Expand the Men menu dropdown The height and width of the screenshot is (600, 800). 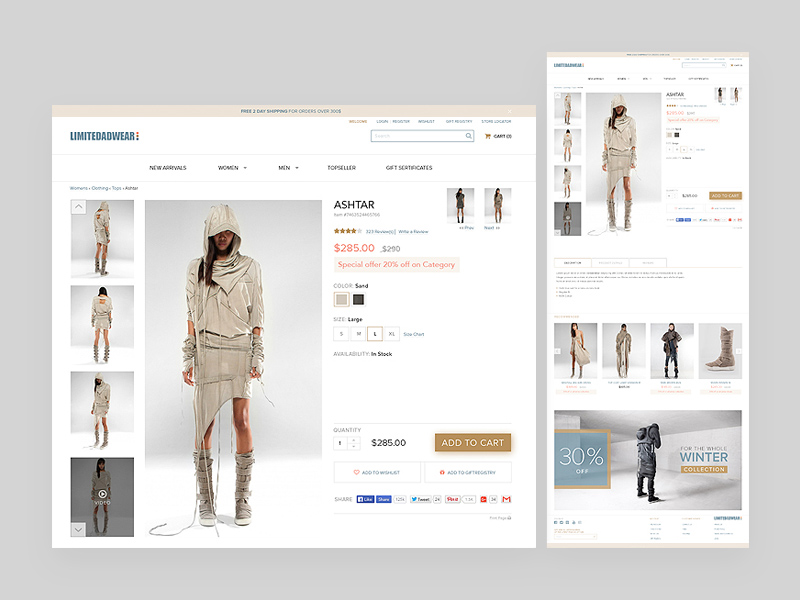288,168
